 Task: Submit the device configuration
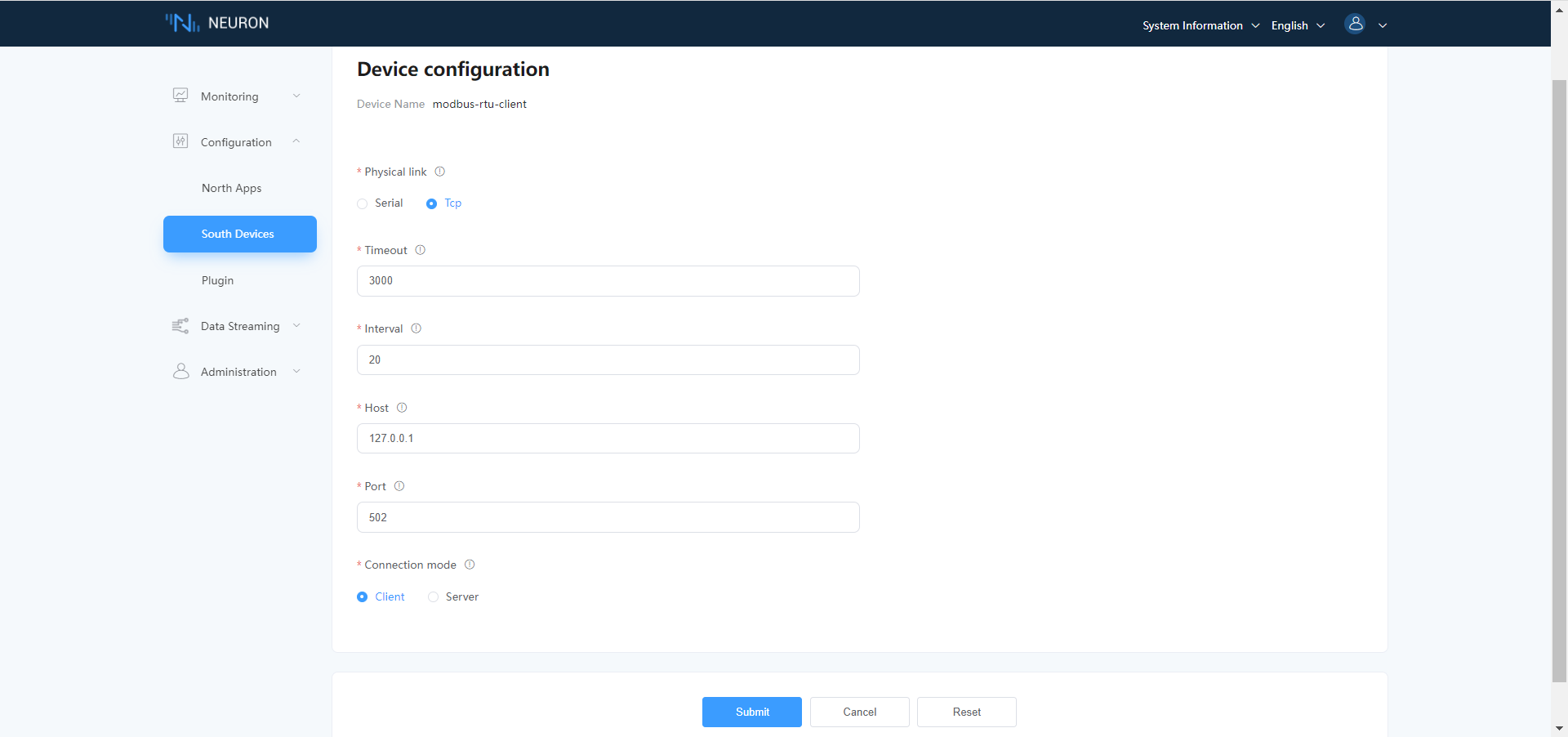[751, 712]
